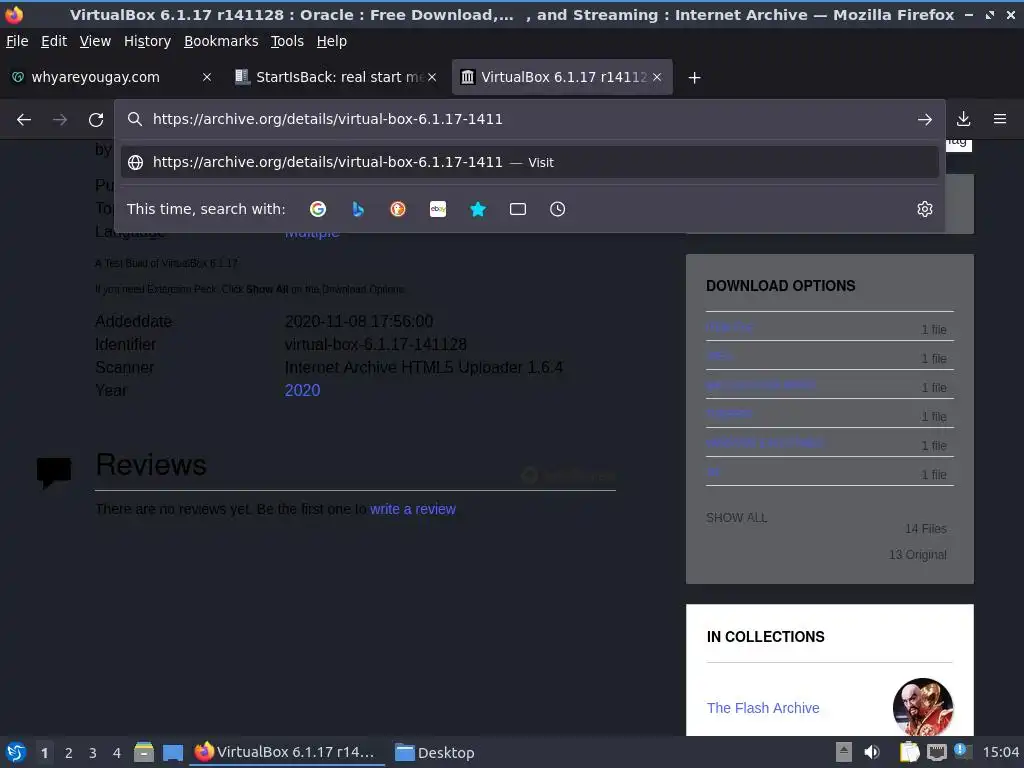Open the Tools menu
Viewport: 1024px width, 768px height.
click(x=287, y=41)
